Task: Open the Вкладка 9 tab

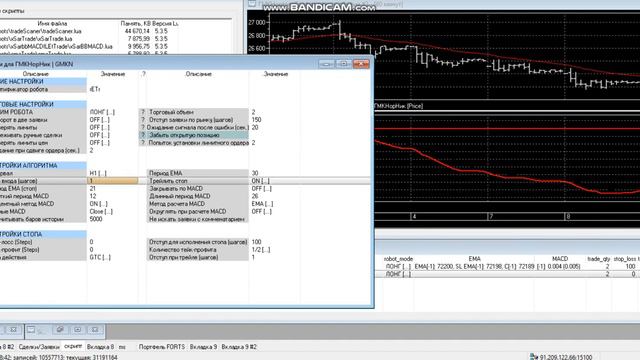Action: (203, 347)
